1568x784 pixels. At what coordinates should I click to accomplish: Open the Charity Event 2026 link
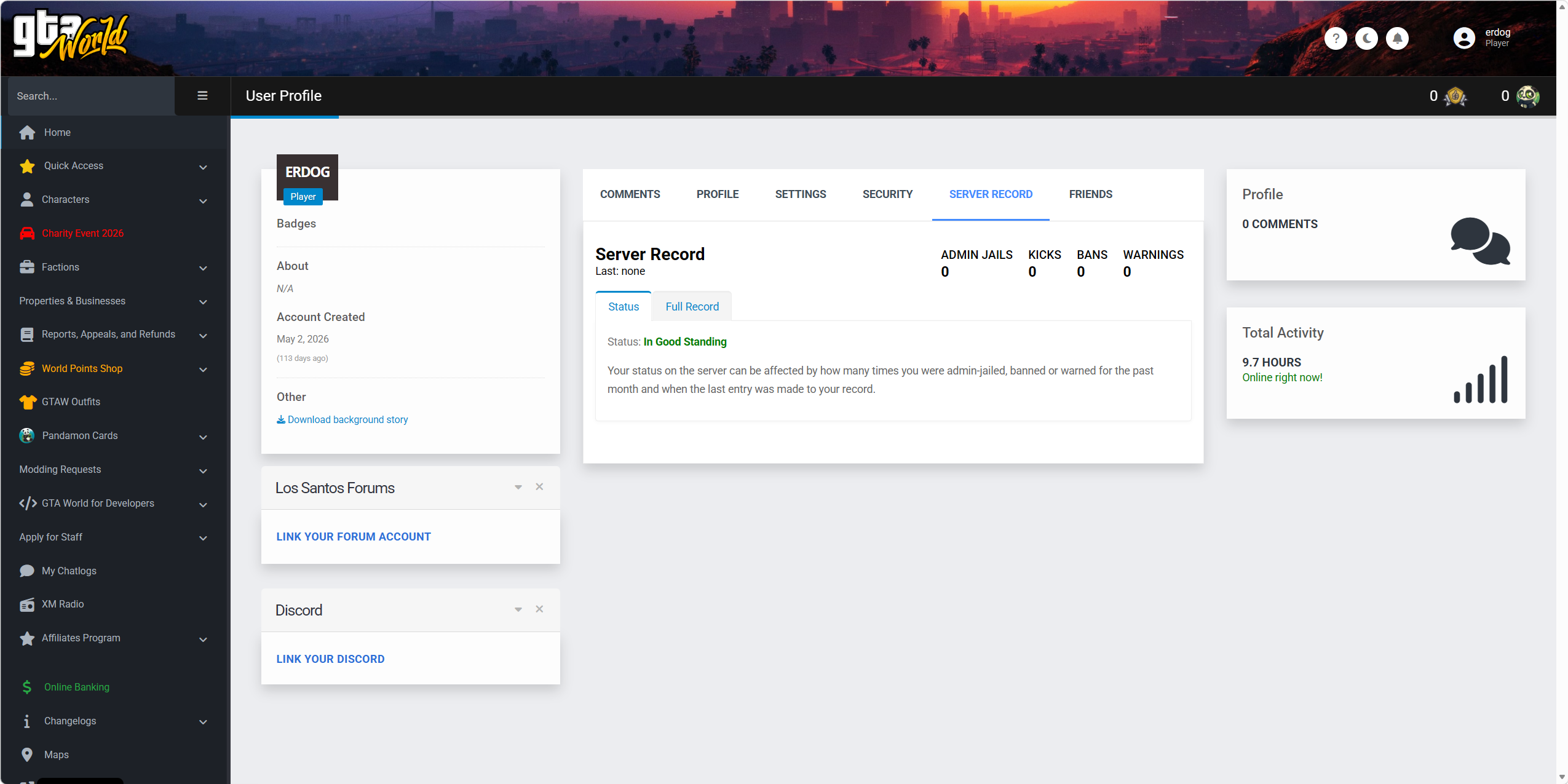click(82, 233)
